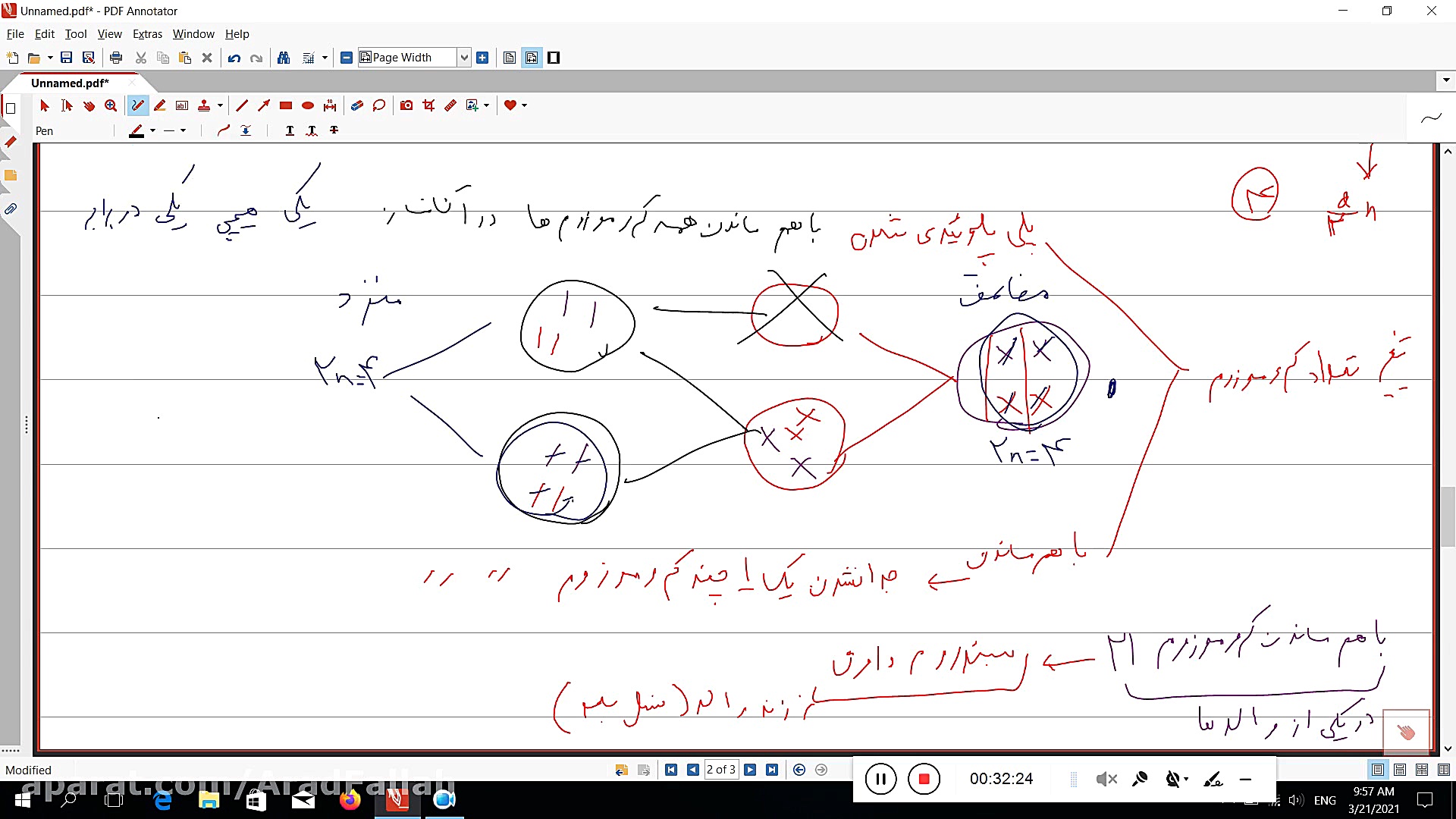Select the Marker highlighter tool

pyautogui.click(x=160, y=105)
